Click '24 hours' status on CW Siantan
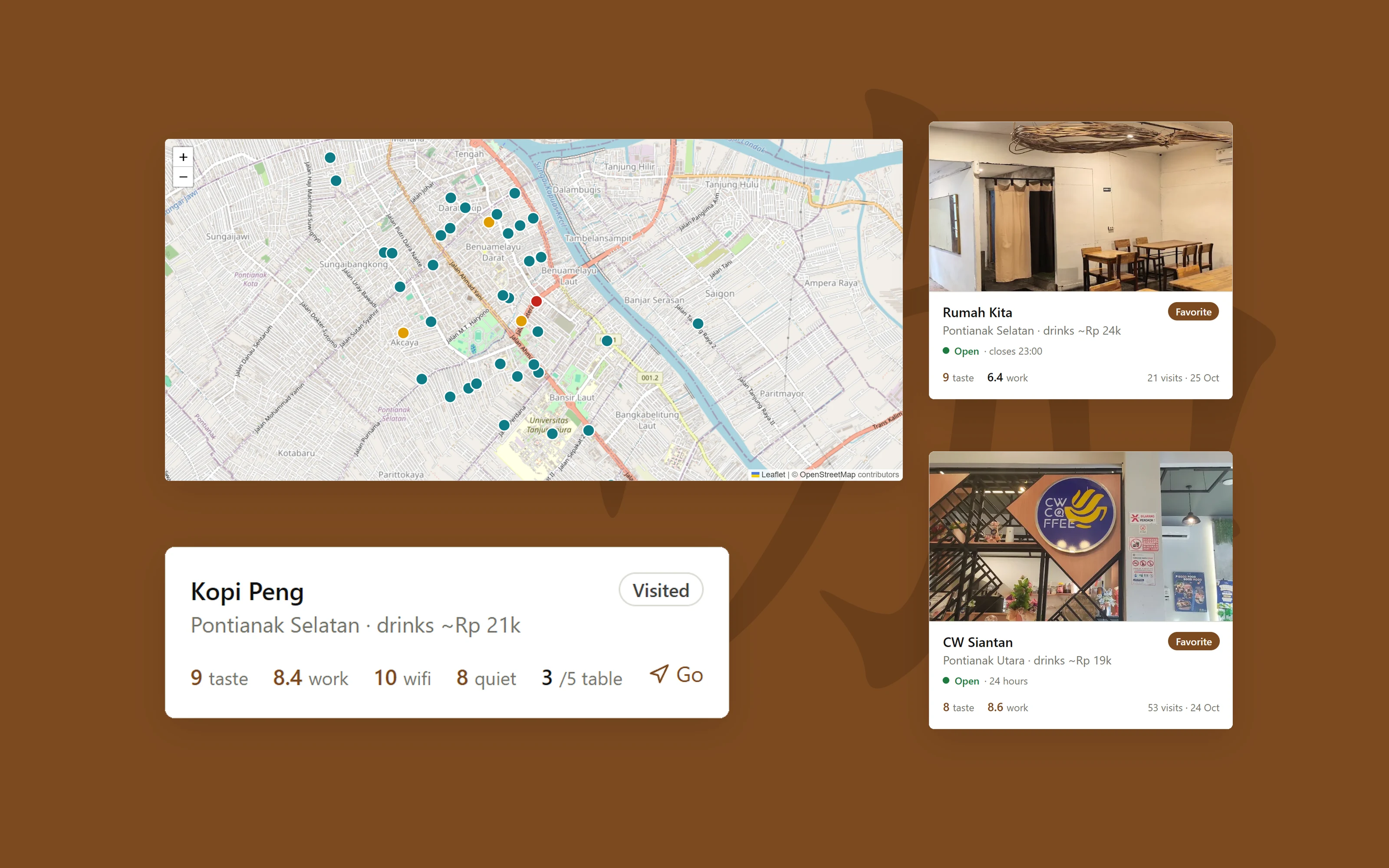This screenshot has width=1389, height=868. 1008,681
